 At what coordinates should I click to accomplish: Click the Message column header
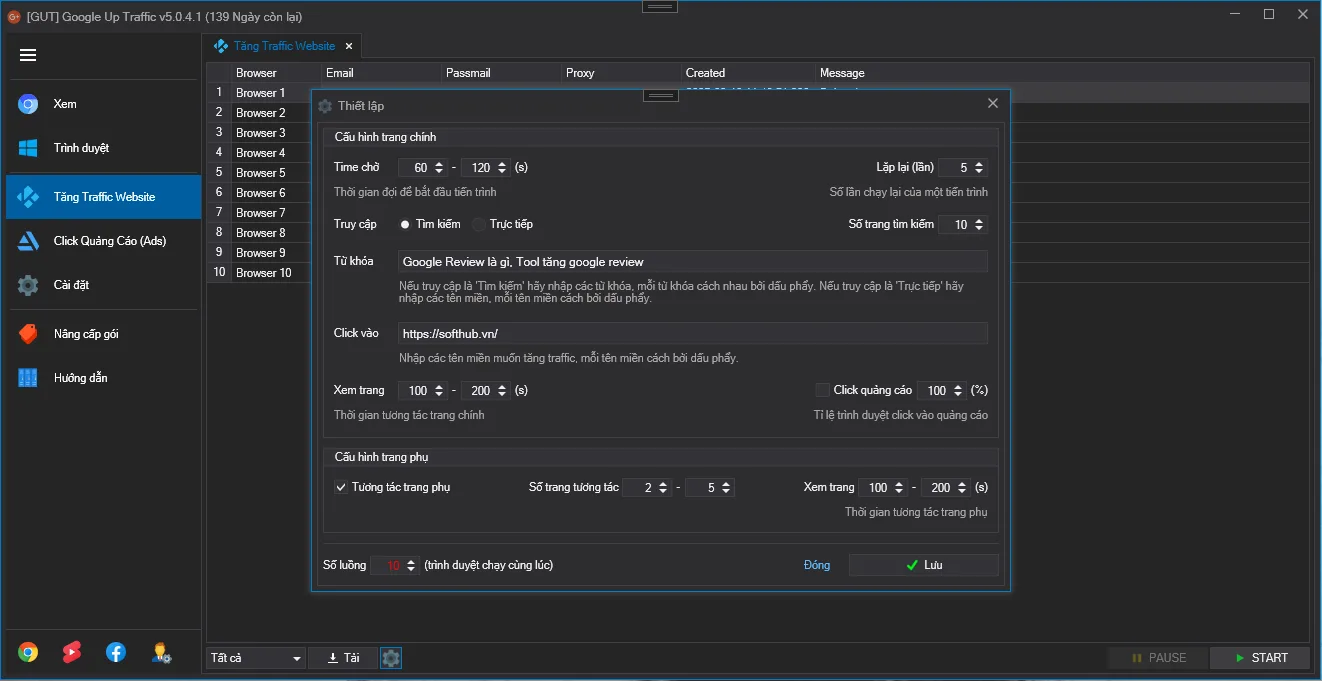[1062, 73]
